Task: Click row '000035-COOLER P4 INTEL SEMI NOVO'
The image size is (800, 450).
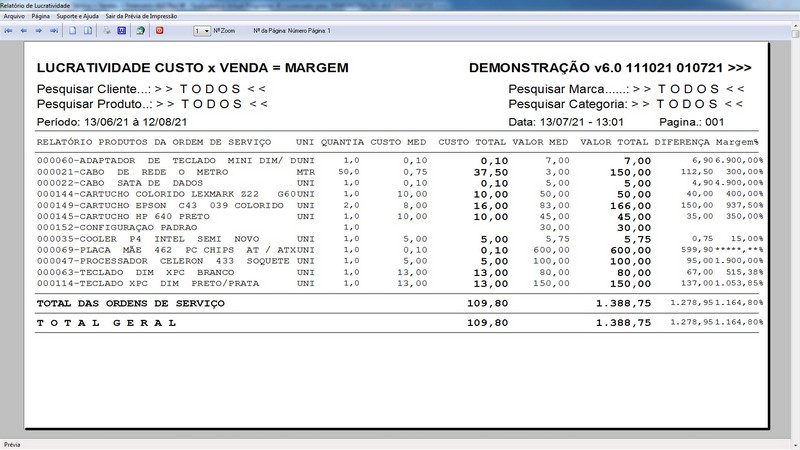Action: [400, 239]
